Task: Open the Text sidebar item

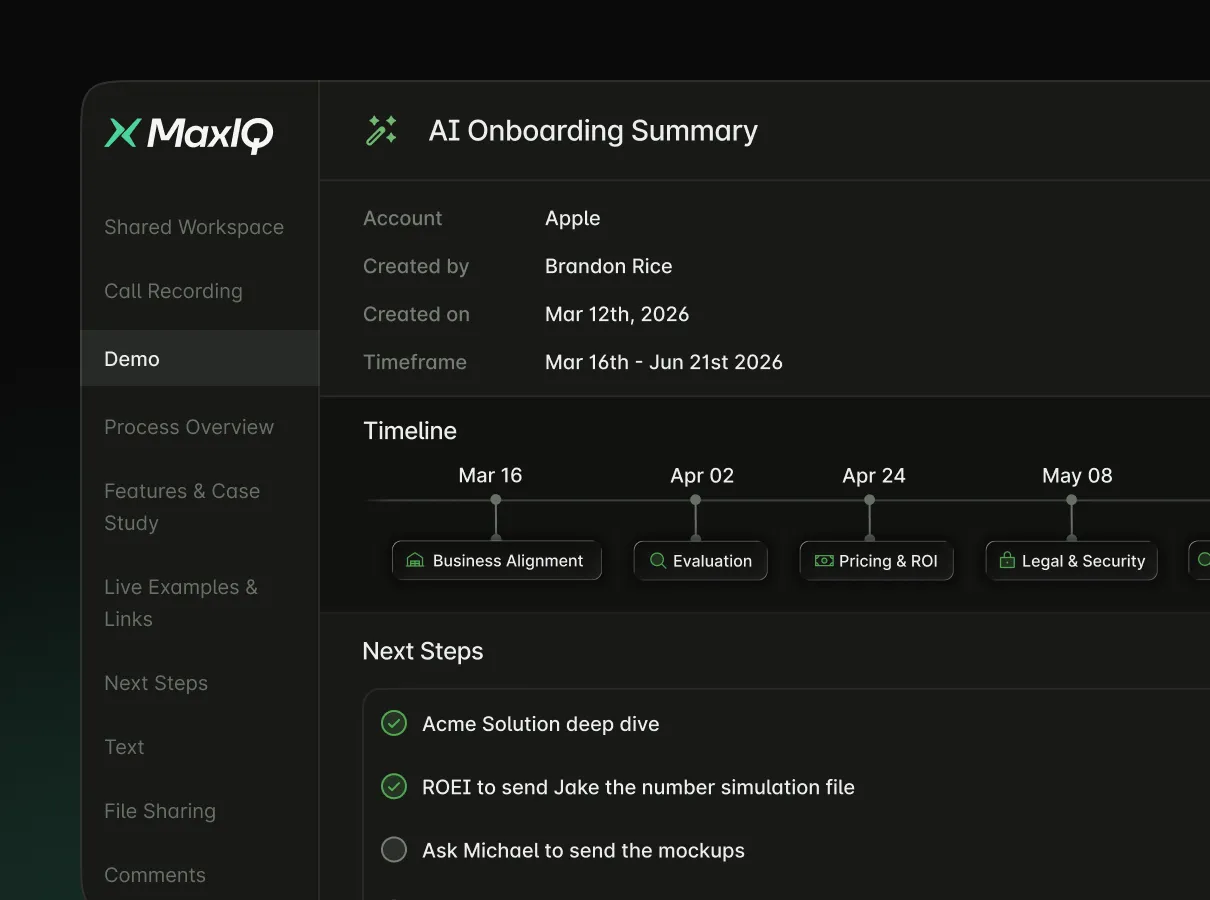Action: 124,747
